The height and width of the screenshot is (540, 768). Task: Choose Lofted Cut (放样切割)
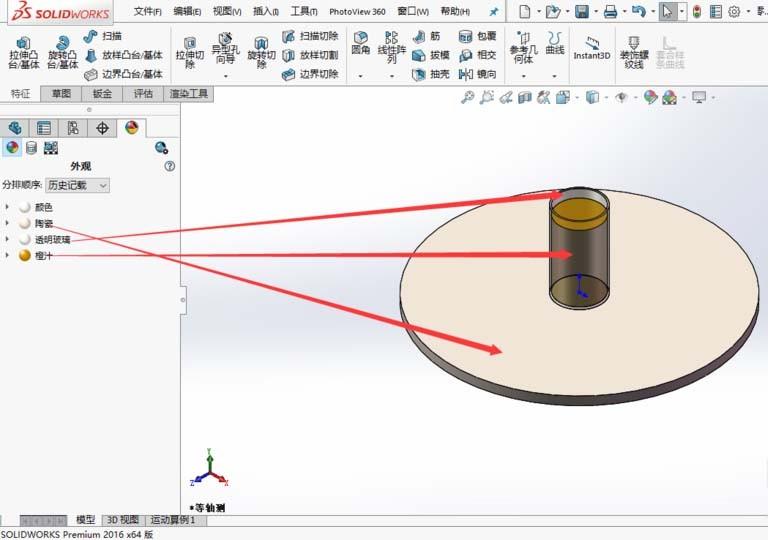click(311, 55)
